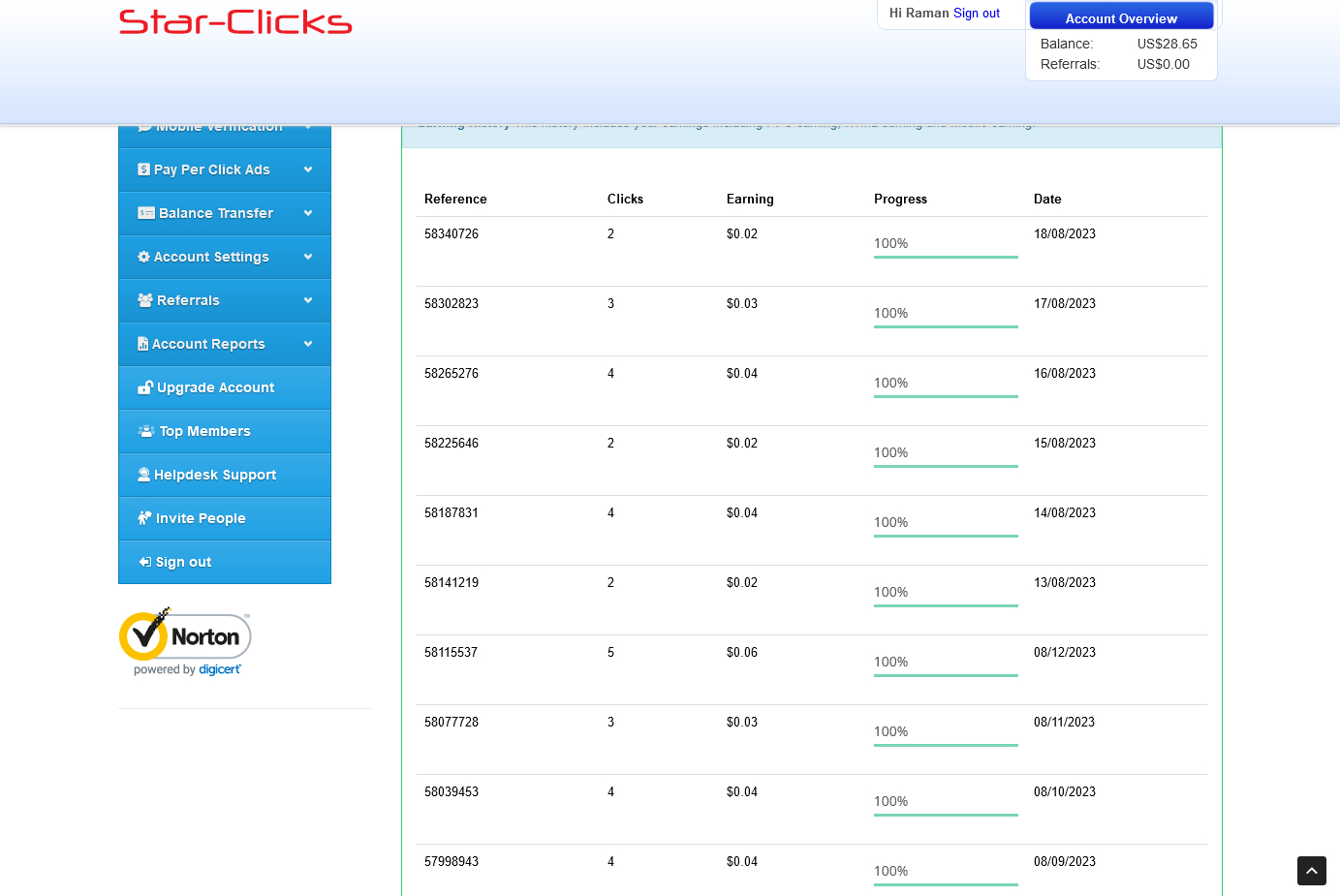Click the Star-Clicks logo
1340x896 pixels.
coord(235,21)
